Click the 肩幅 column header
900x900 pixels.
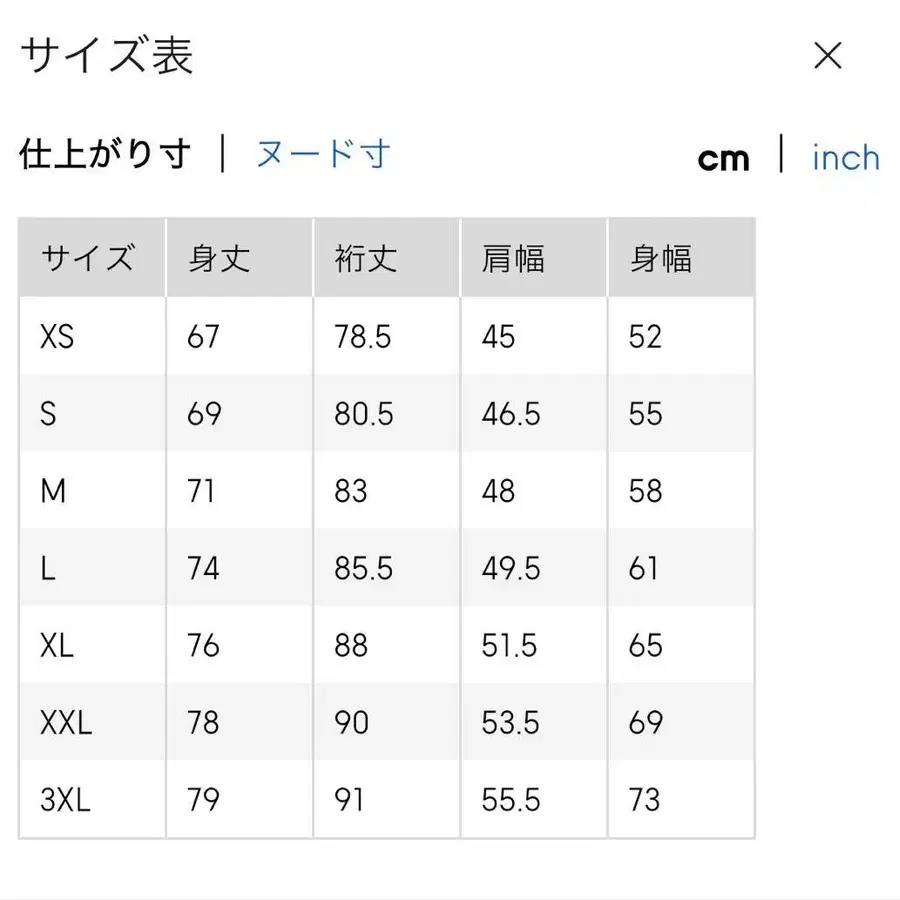click(514, 257)
